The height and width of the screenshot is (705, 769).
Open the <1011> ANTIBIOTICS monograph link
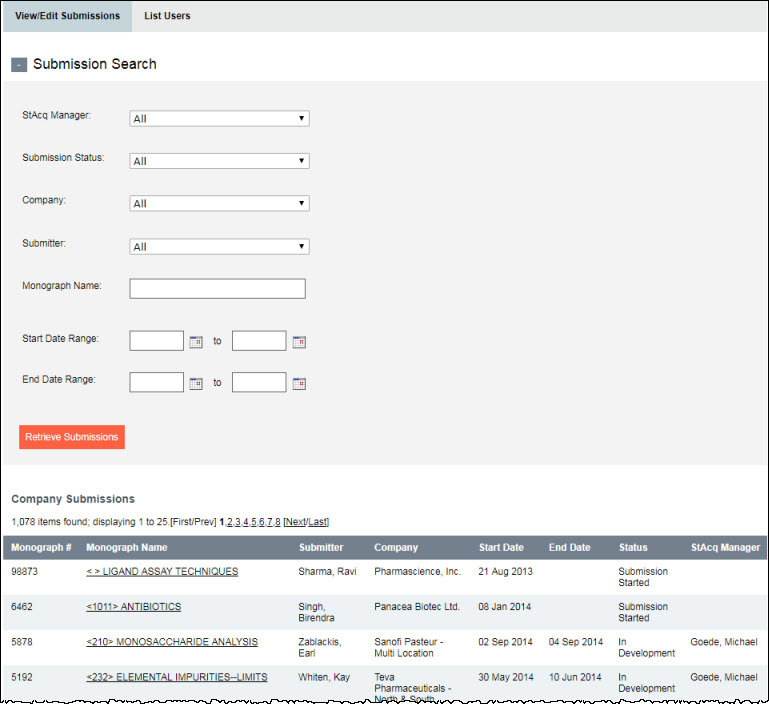(133, 607)
